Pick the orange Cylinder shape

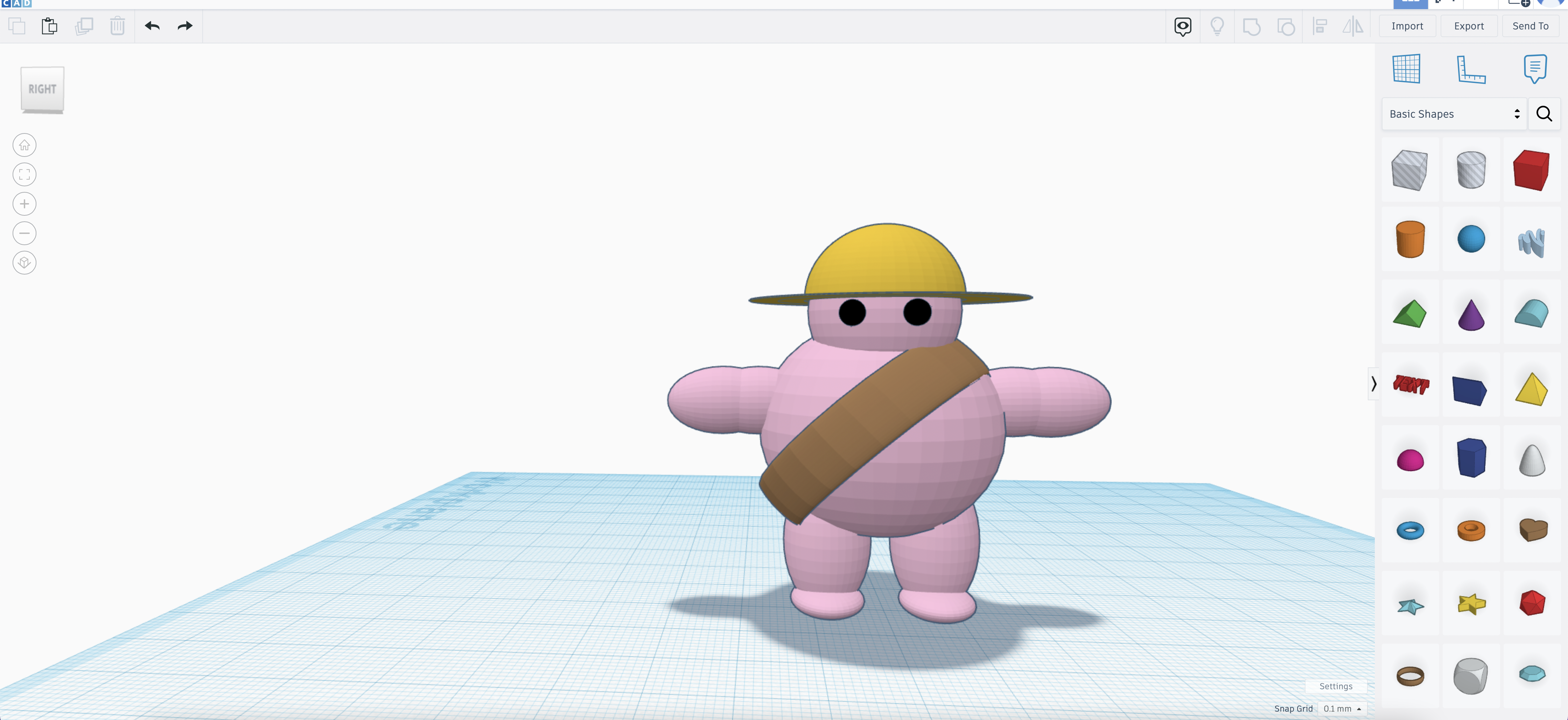pos(1410,239)
